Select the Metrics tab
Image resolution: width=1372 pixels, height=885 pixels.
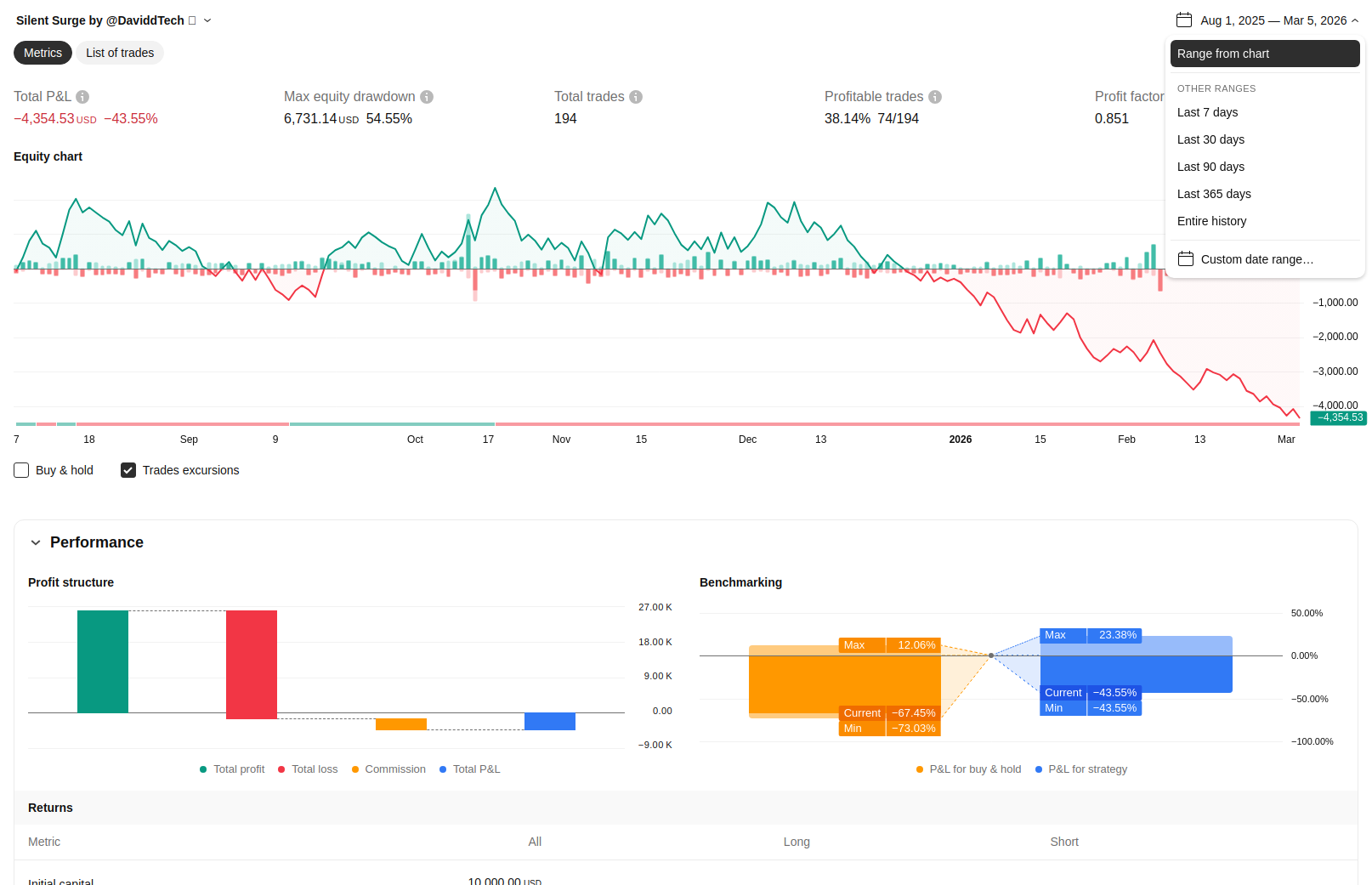click(x=43, y=53)
